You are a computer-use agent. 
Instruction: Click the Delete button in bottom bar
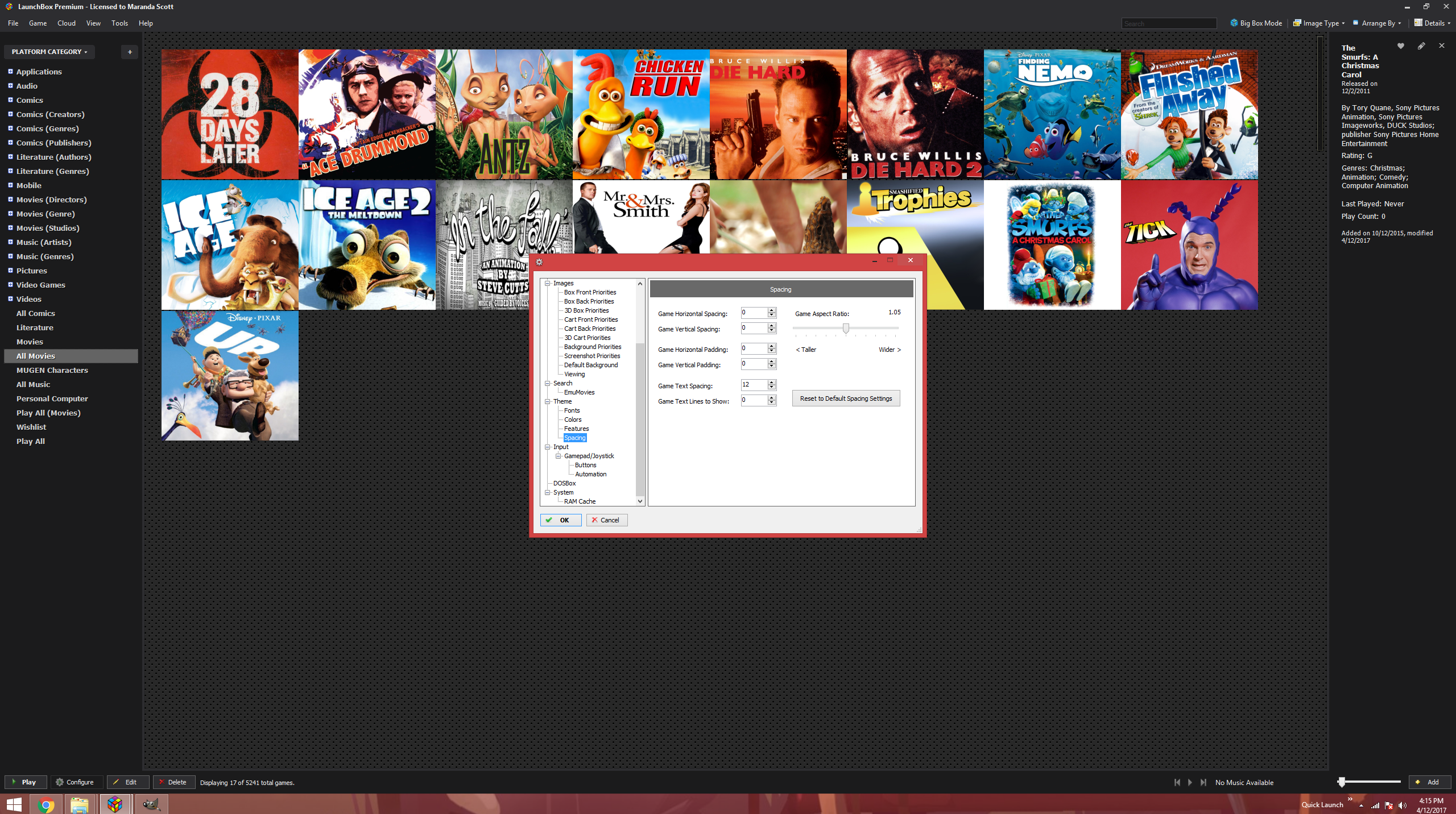tap(173, 782)
